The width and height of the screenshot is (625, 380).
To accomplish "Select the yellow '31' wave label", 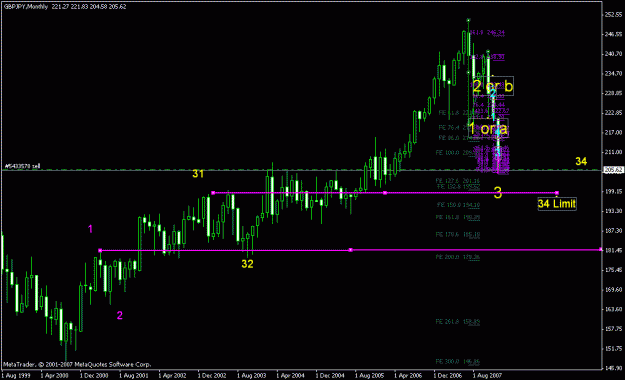I will [198, 174].
